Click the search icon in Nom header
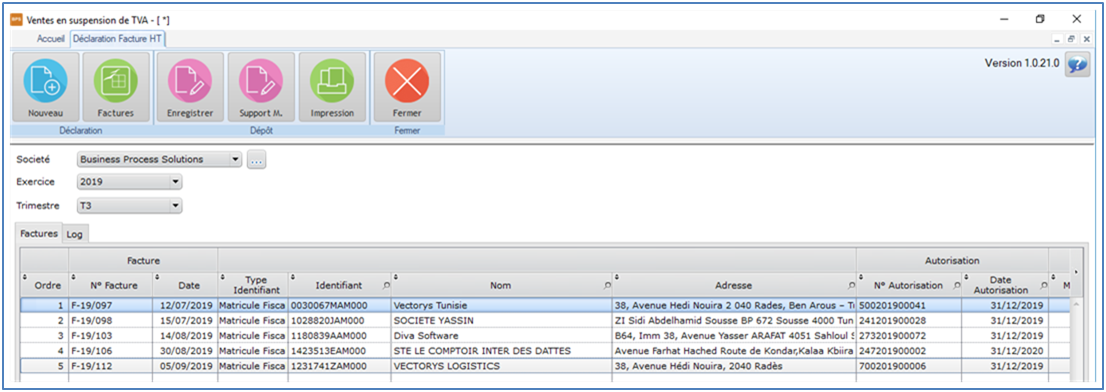Image resolution: width=1106 pixels, height=392 pixels. pyautogui.click(x=607, y=286)
